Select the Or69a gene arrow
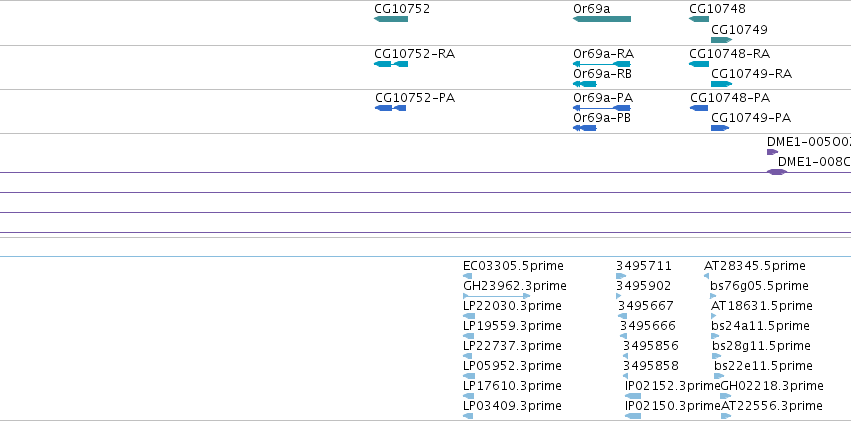The width and height of the screenshot is (851, 421). [x=602, y=19]
